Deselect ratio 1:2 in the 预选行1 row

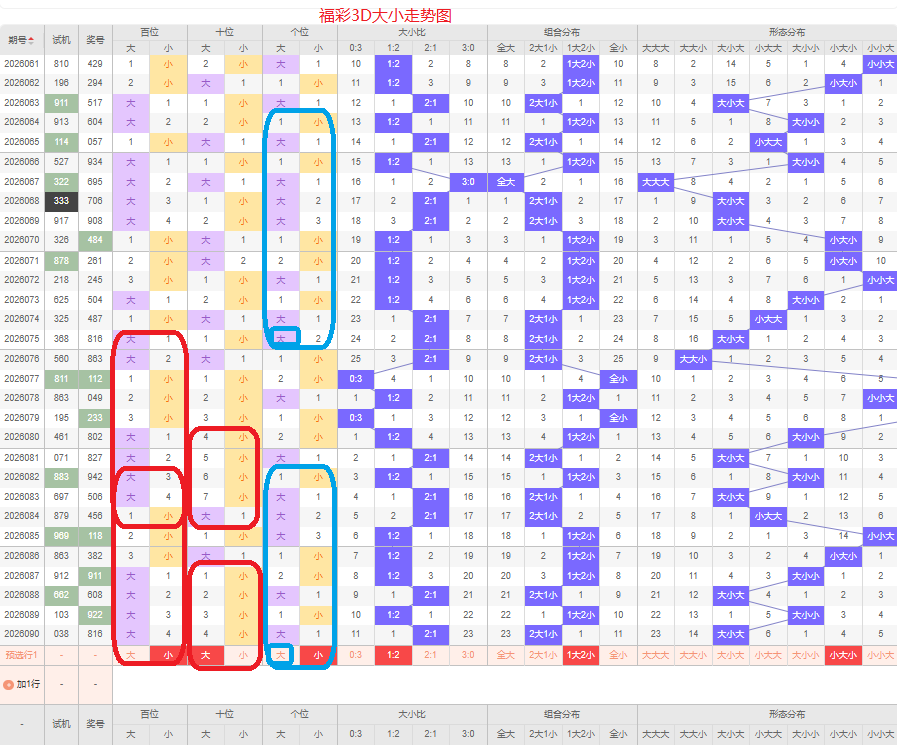(x=393, y=655)
